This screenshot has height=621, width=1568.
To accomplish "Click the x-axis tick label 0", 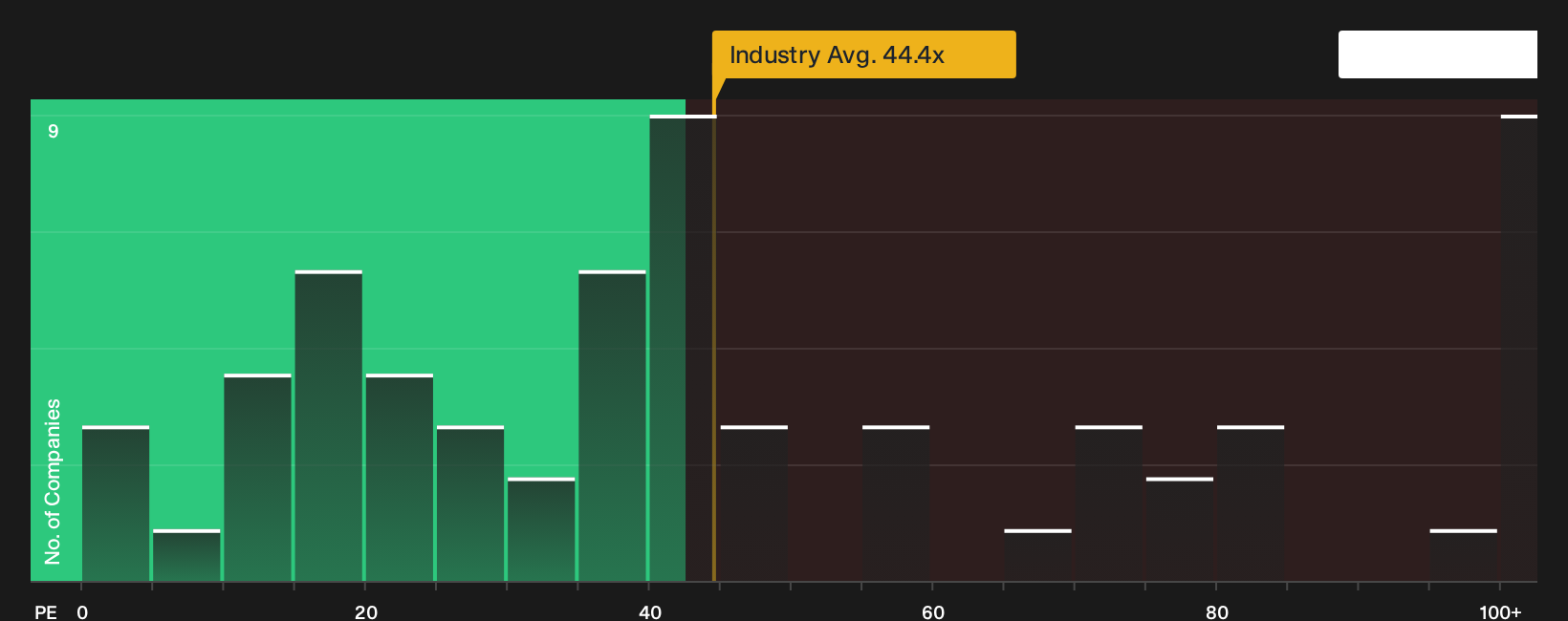I will pyautogui.click(x=82, y=612).
